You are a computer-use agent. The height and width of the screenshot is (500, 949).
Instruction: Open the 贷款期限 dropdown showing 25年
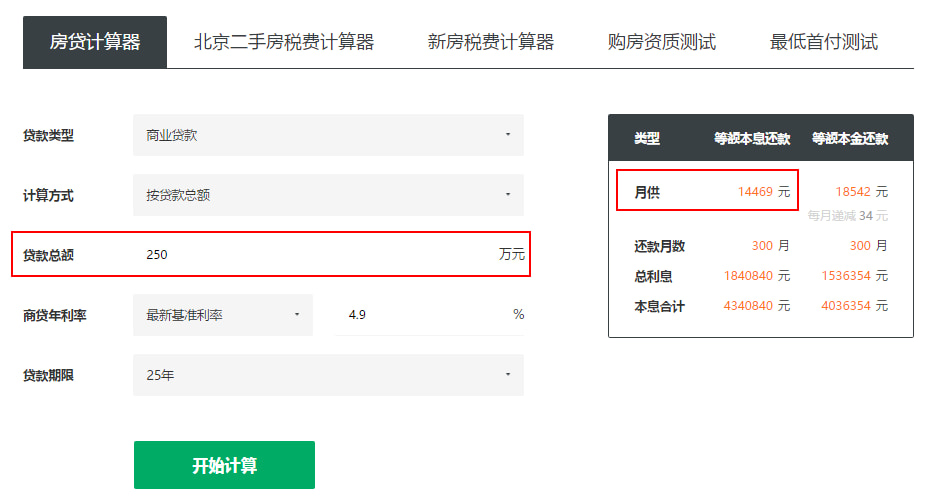click(328, 375)
